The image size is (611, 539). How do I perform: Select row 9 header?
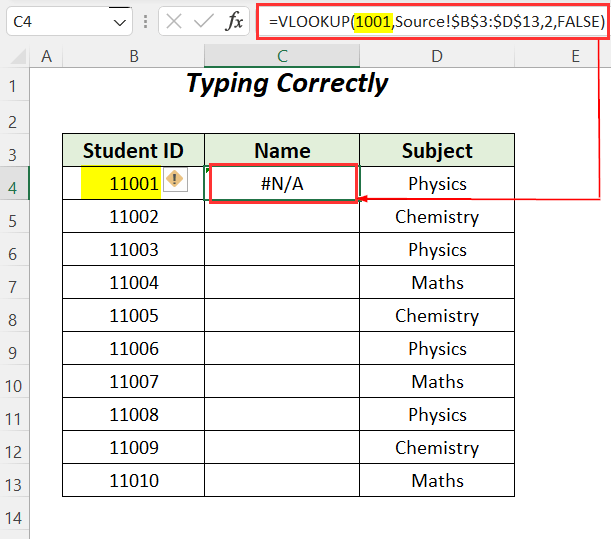pyautogui.click(x=14, y=348)
